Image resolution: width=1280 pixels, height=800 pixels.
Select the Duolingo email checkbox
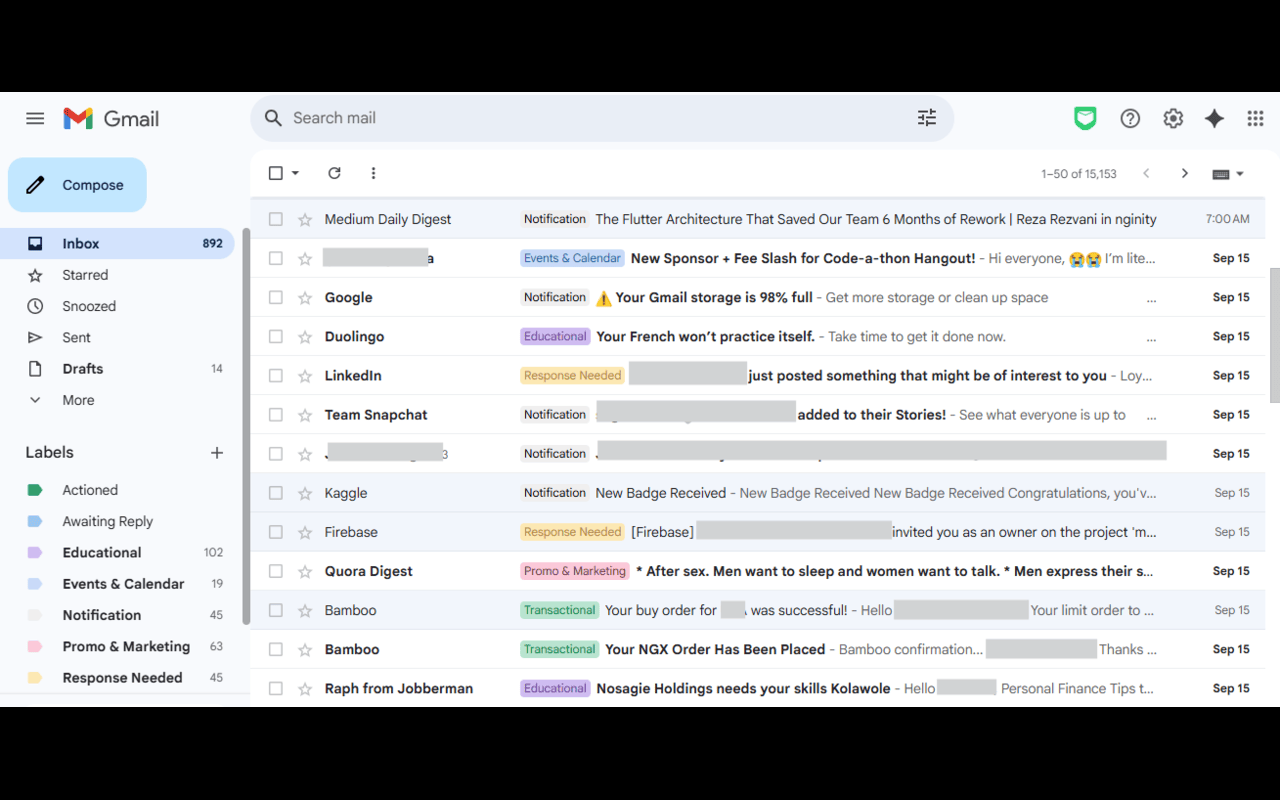276,336
